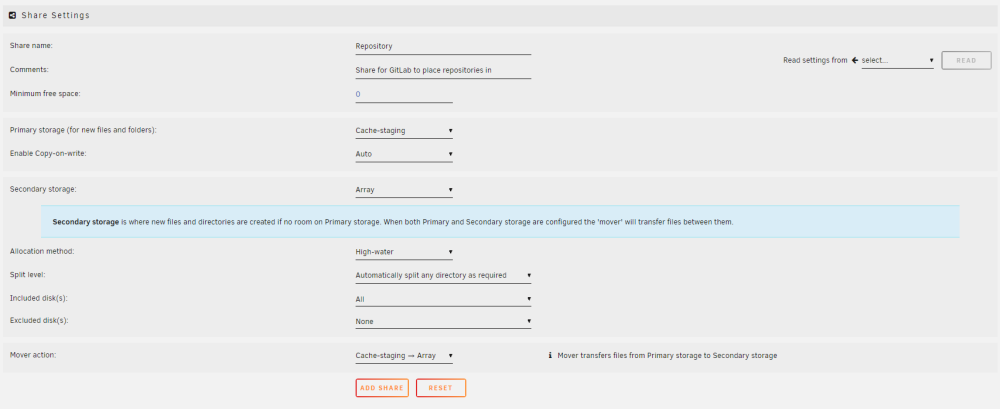Image resolution: width=1000 pixels, height=409 pixels.
Task: Open the Enable Copy-on-write Auto dropdown
Action: click(x=404, y=154)
